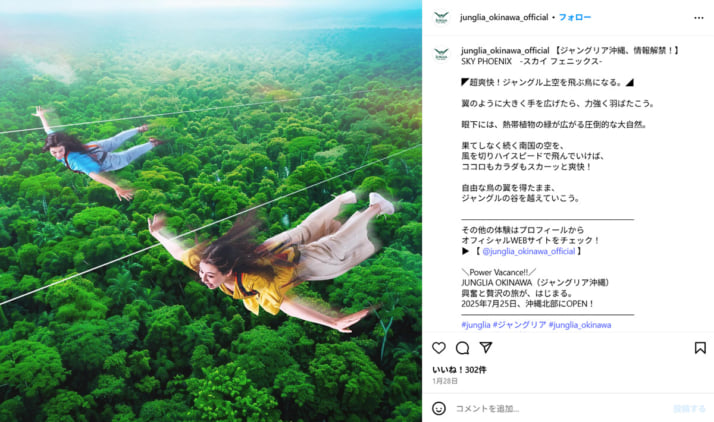Like the post with the heart icon
The image size is (714, 422).
[x=439, y=348]
